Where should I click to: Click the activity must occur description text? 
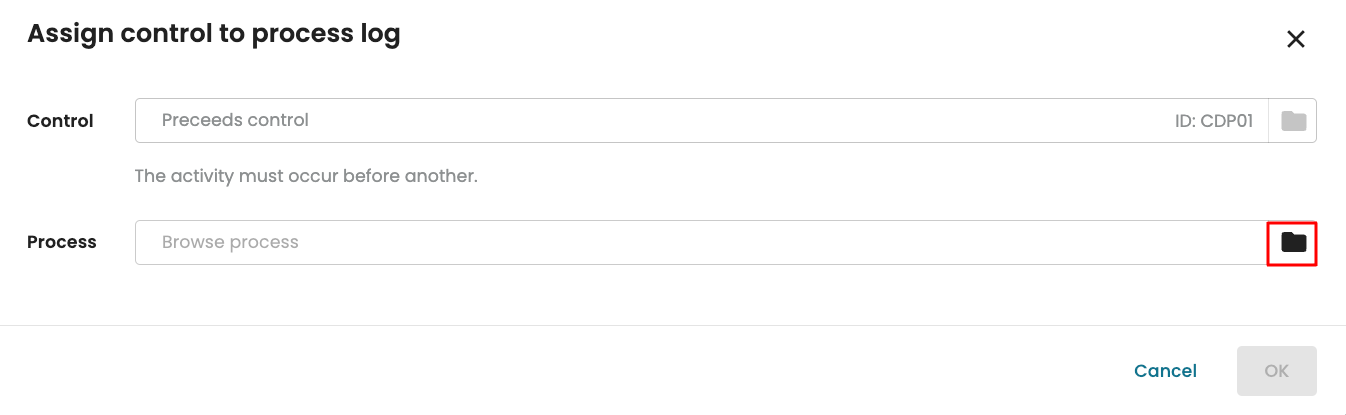[306, 176]
